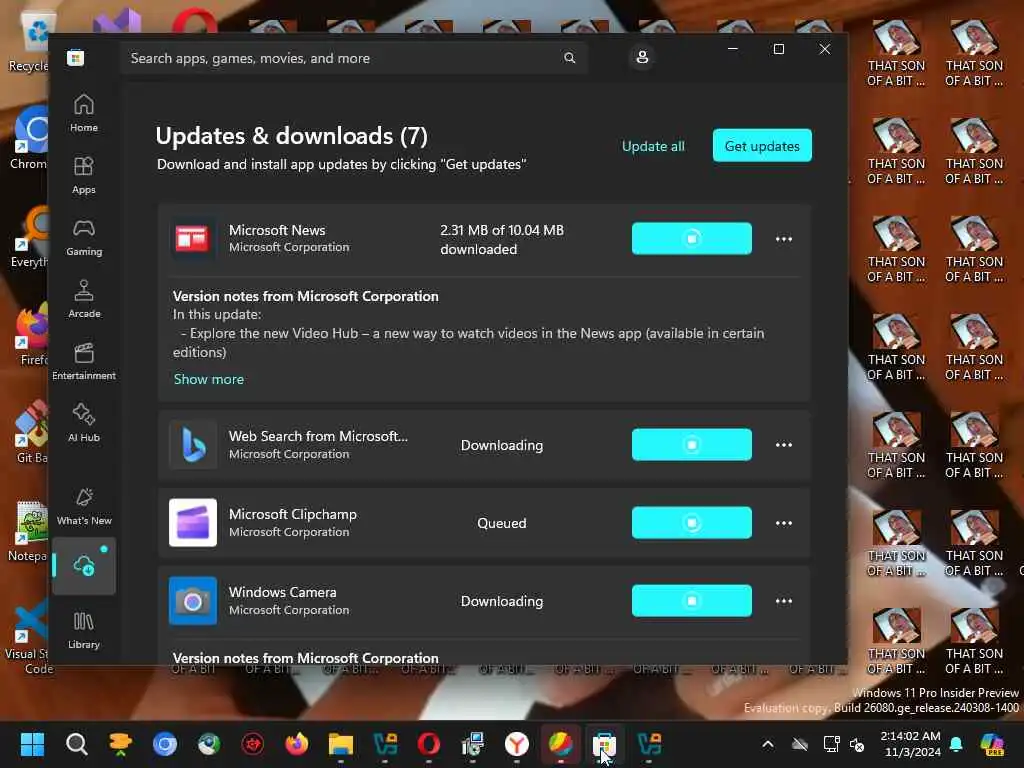Open What's New in sidebar

tap(84, 506)
